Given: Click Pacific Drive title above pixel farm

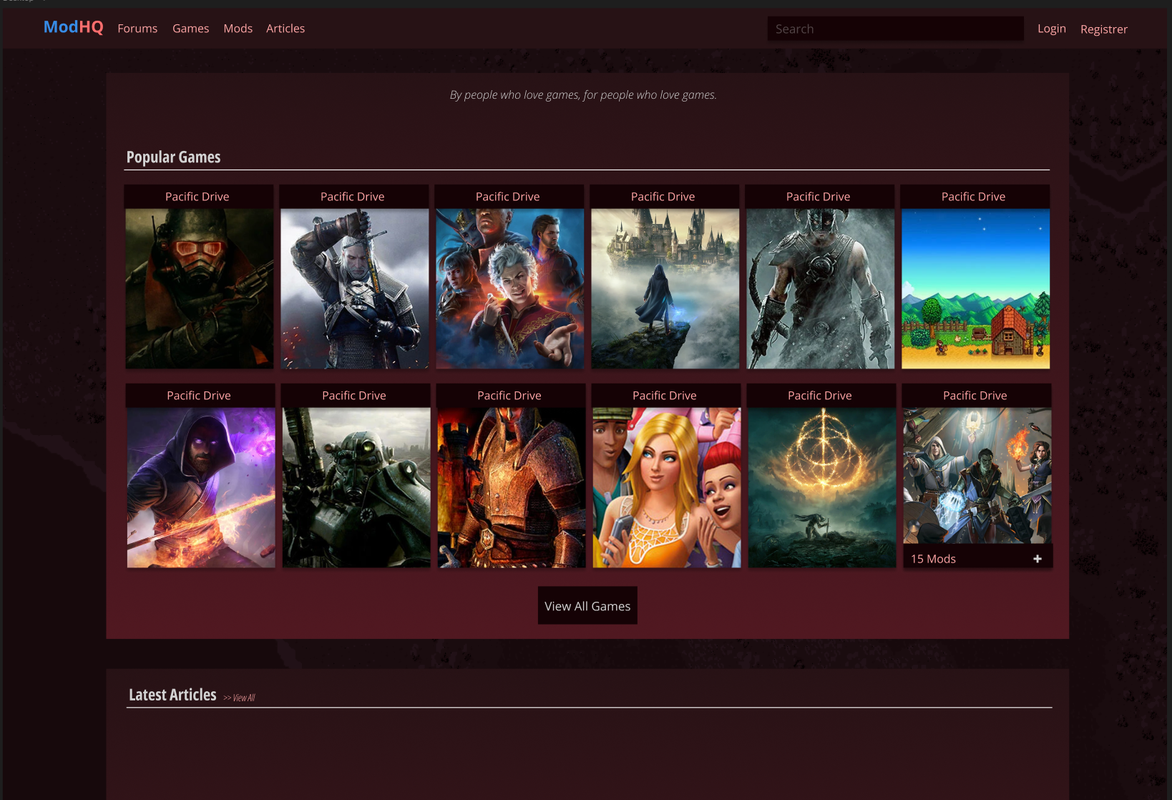Looking at the screenshot, I should coord(973,197).
